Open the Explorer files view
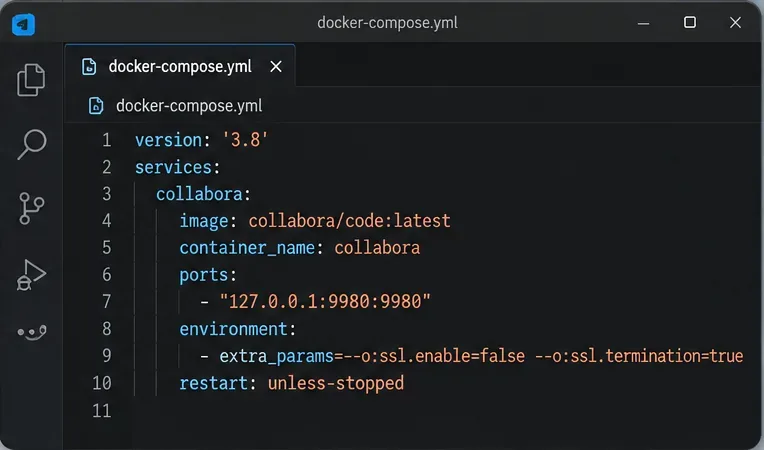Image resolution: width=764 pixels, height=450 pixels. pyautogui.click(x=31, y=79)
